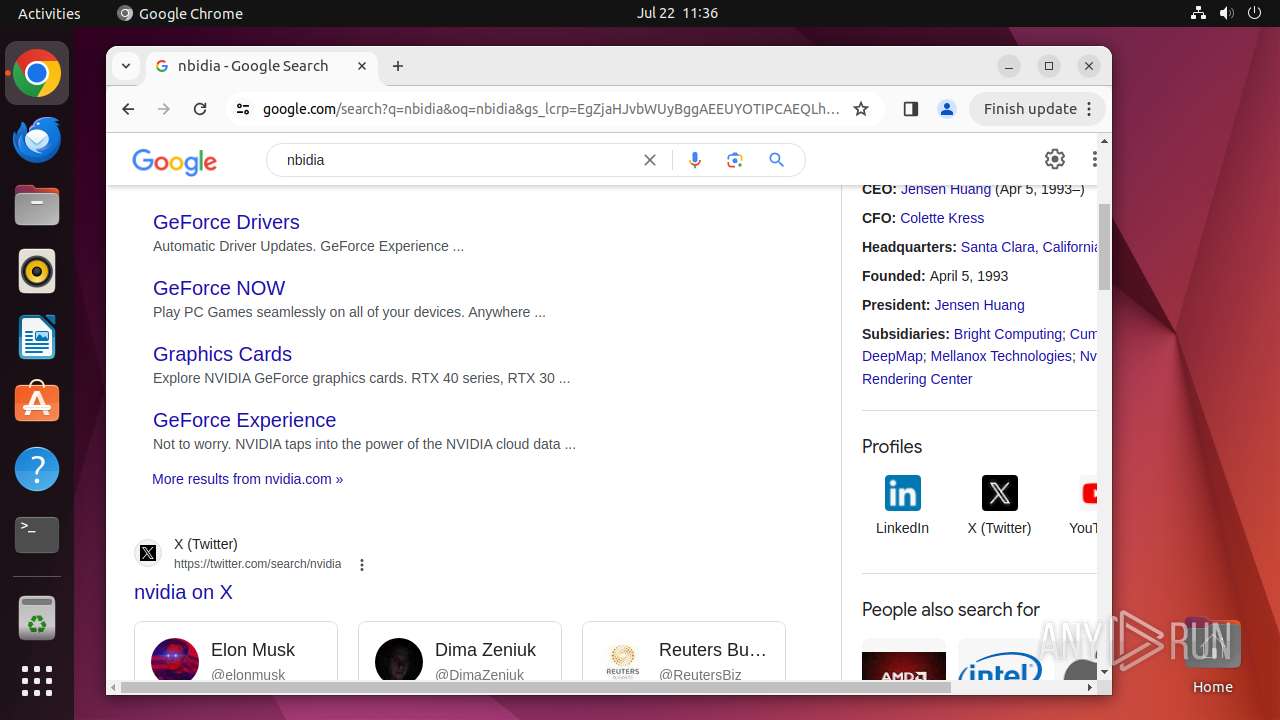Clear the search query with X

[650, 160]
